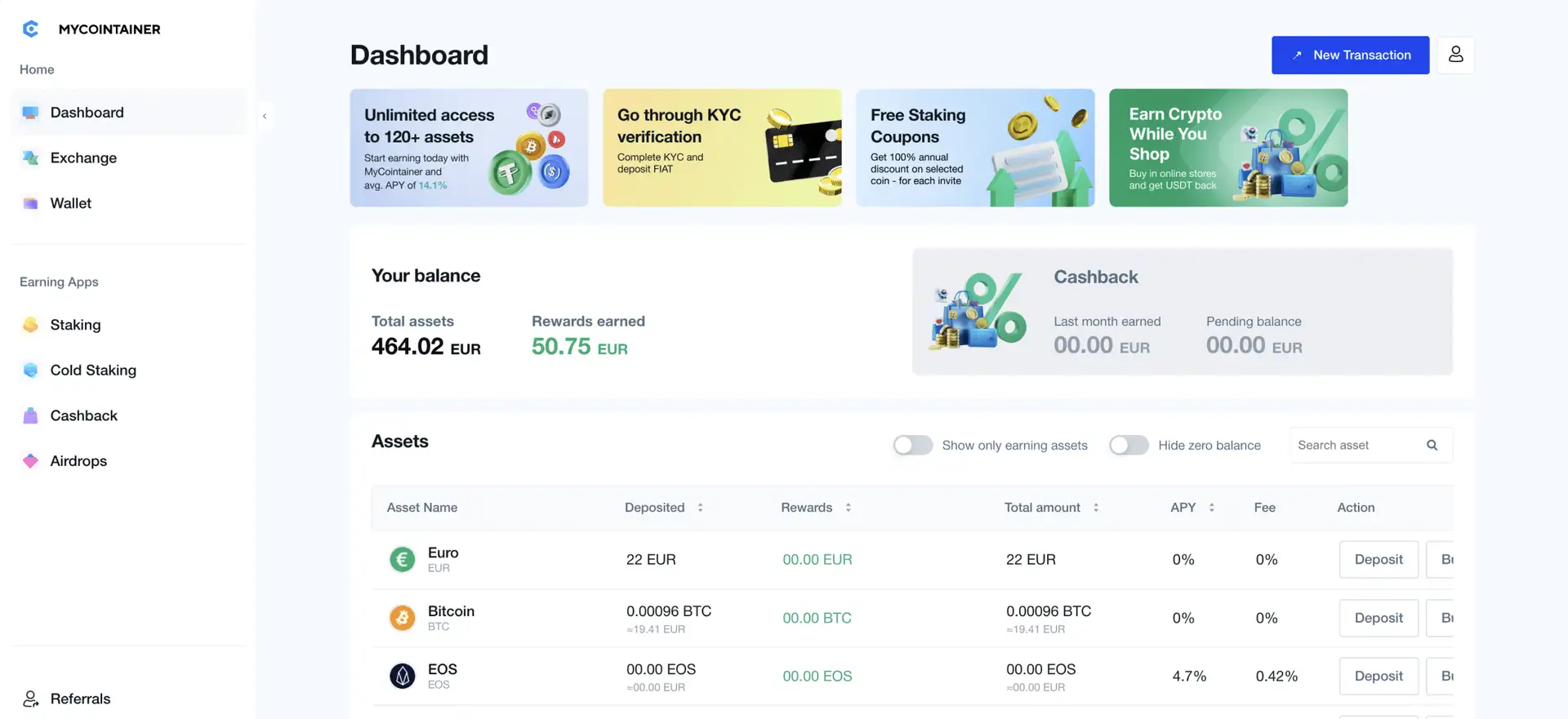This screenshot has width=1568, height=719.
Task: Open the Go through KYC verification banner
Action: 722,148
